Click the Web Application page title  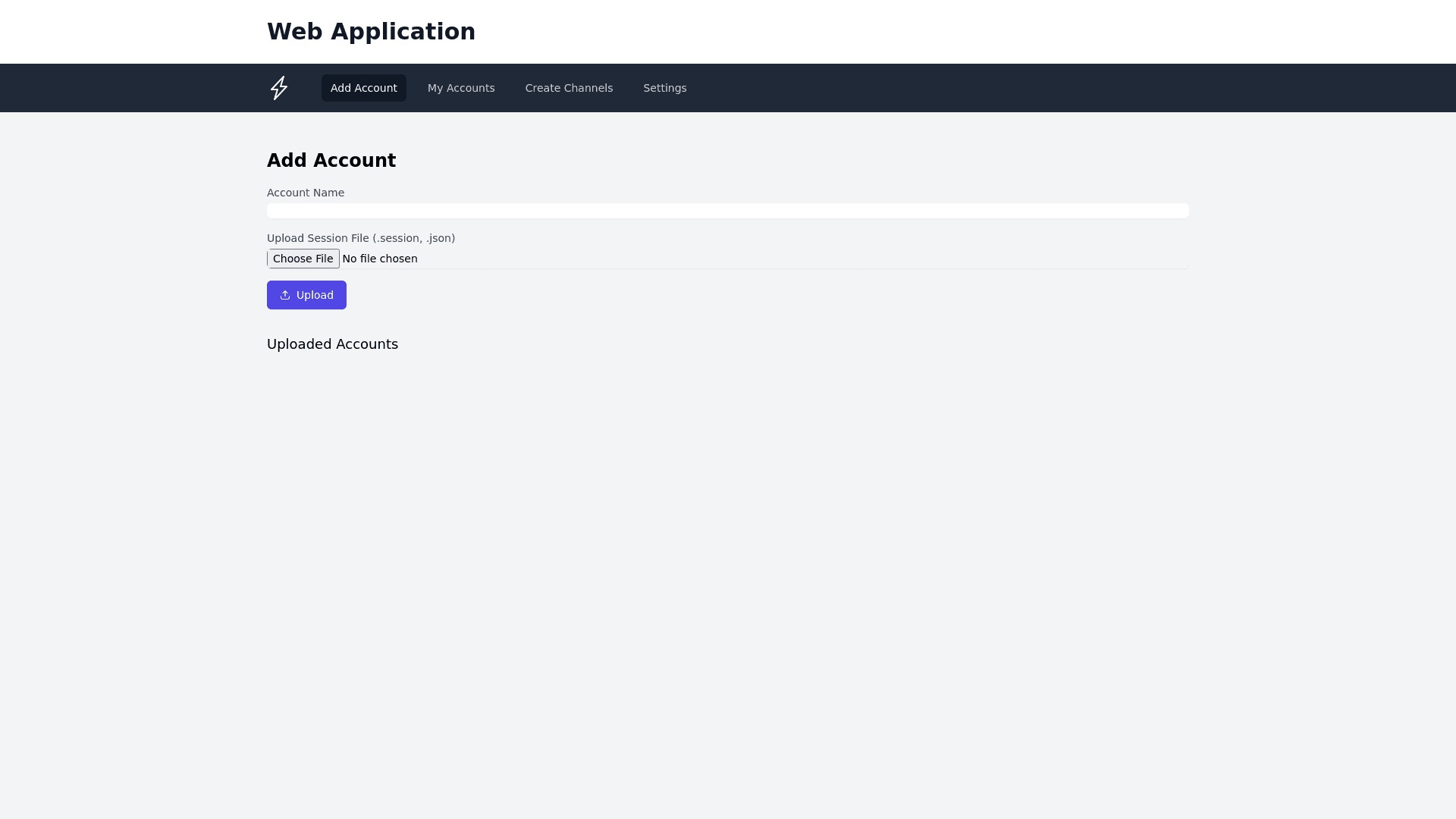[371, 31]
